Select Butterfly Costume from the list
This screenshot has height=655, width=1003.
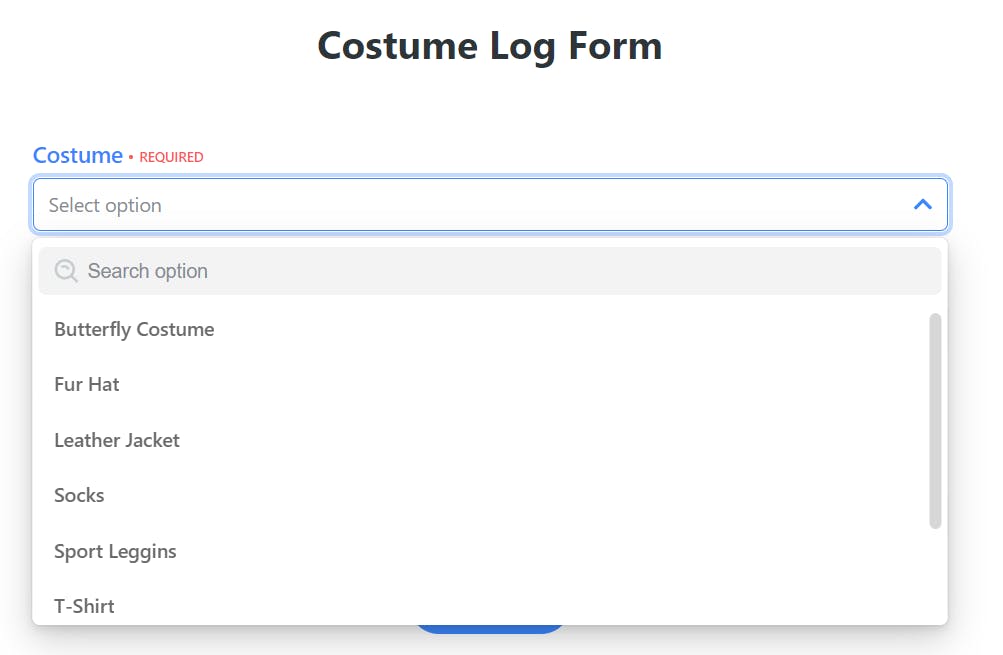(134, 329)
